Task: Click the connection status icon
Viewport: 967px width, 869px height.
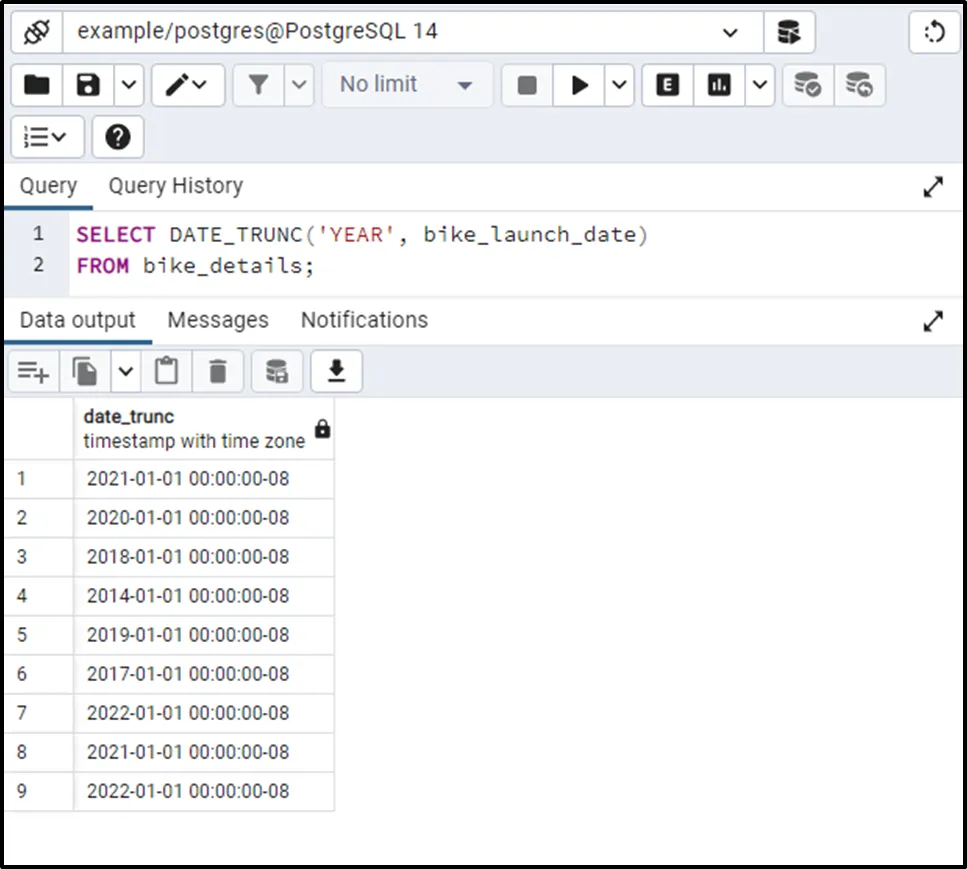Action: [37, 32]
